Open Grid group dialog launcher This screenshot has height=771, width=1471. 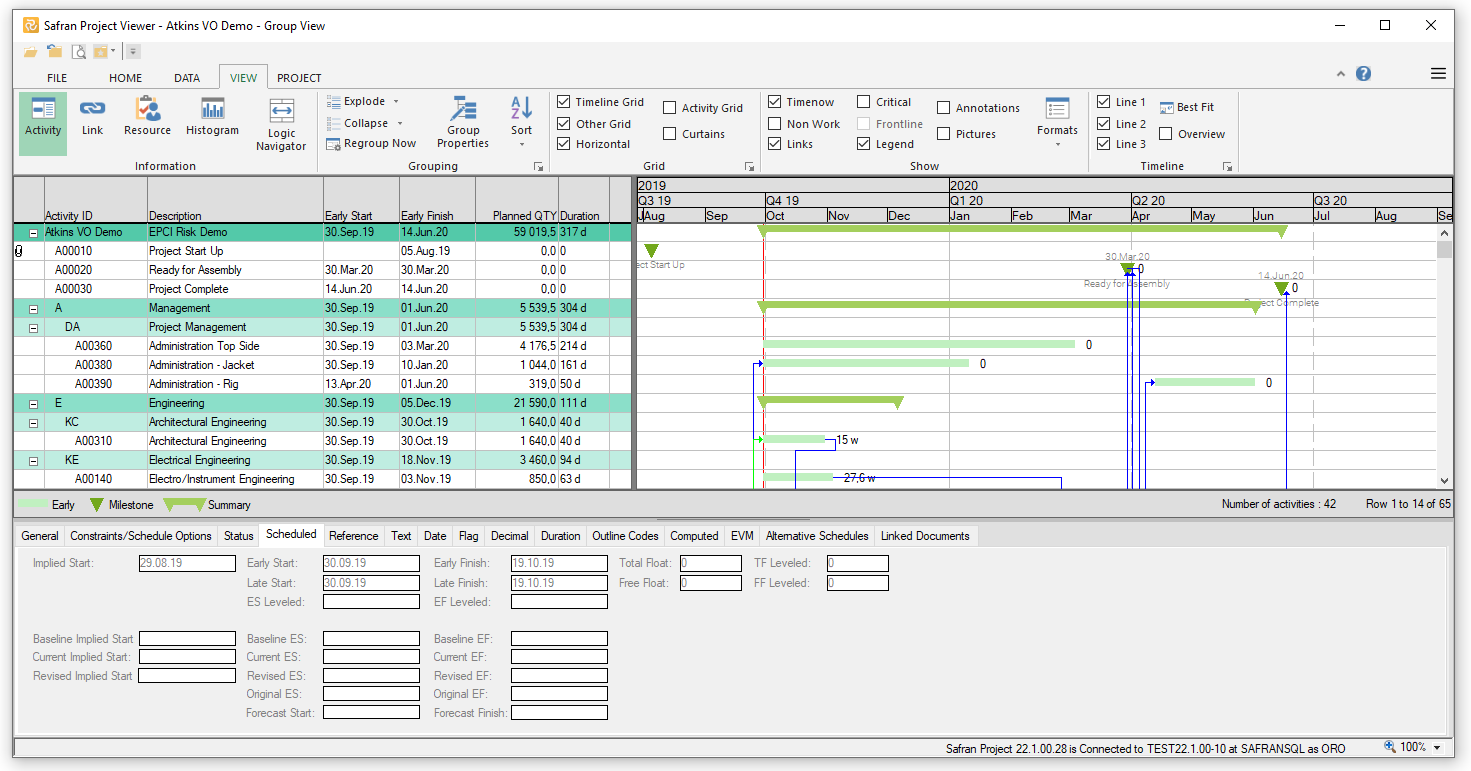[749, 167]
